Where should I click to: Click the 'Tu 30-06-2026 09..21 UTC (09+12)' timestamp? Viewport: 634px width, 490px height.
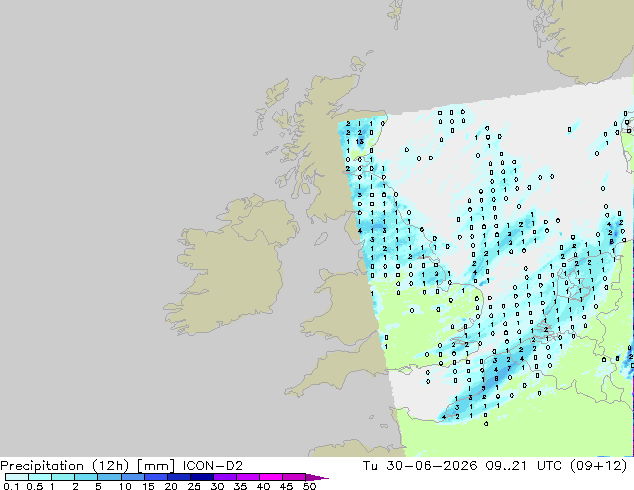(495, 466)
